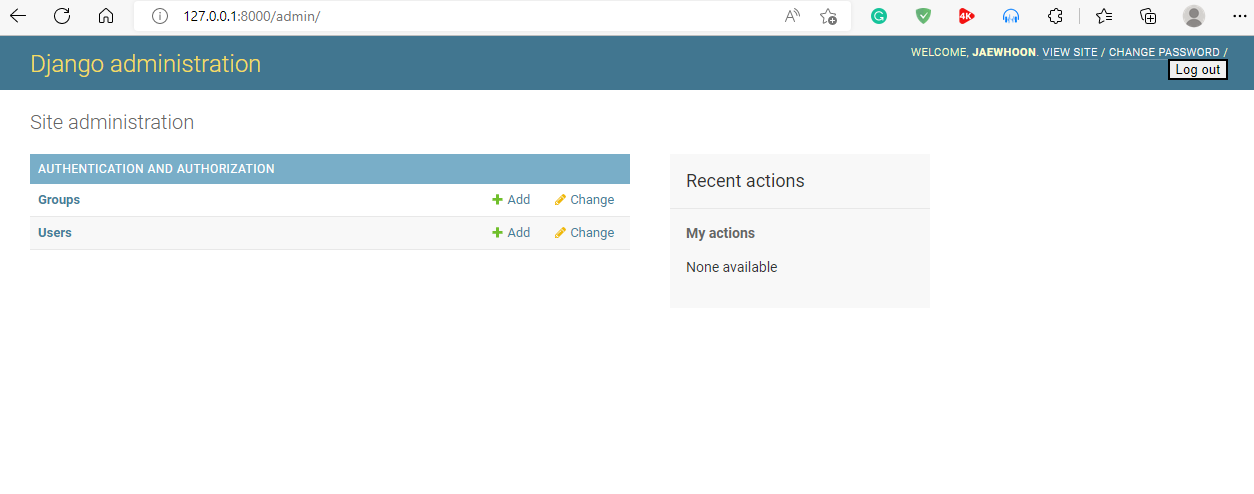Click the address bar URL 127.0.0.1:8000/admin/
The image size is (1254, 494).
pos(252,16)
